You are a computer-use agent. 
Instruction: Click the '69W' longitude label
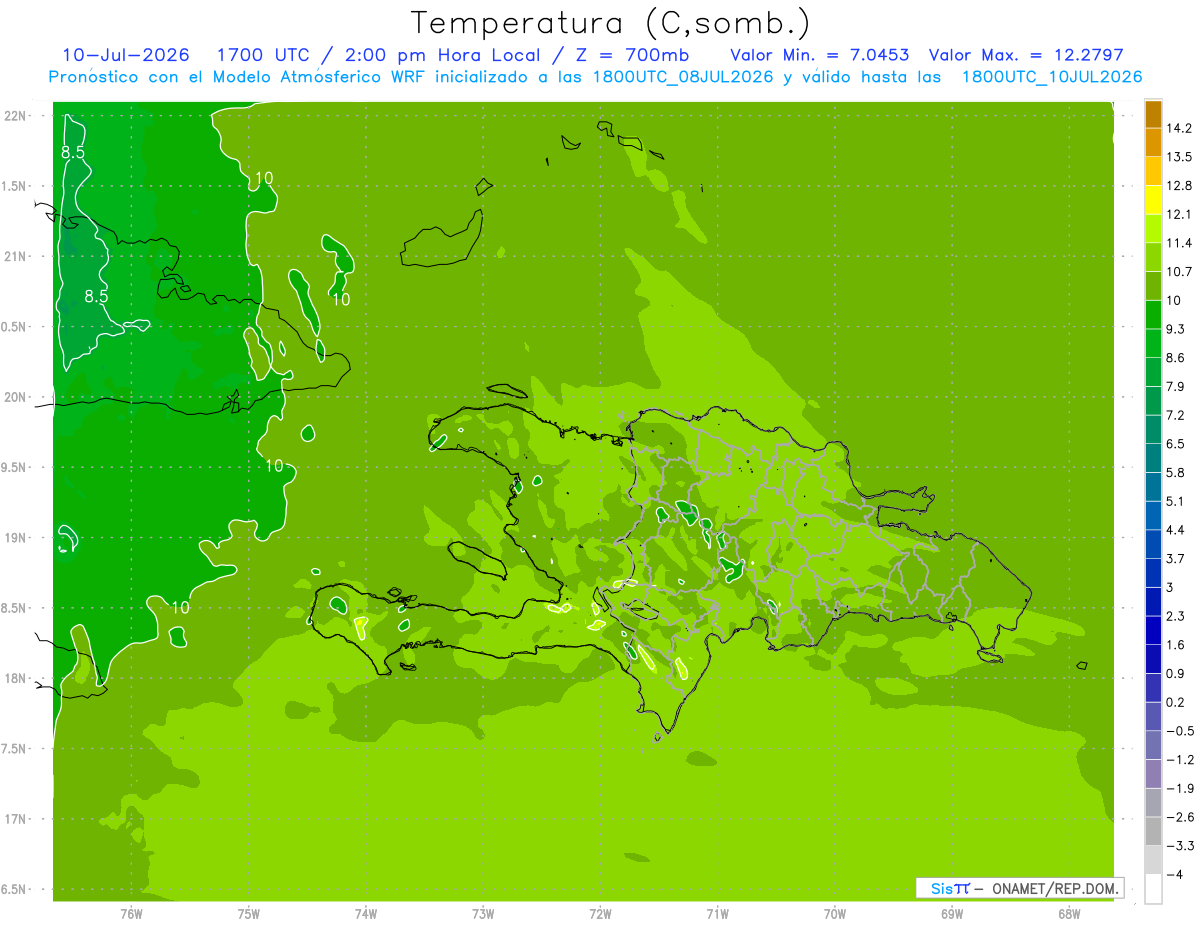(952, 913)
